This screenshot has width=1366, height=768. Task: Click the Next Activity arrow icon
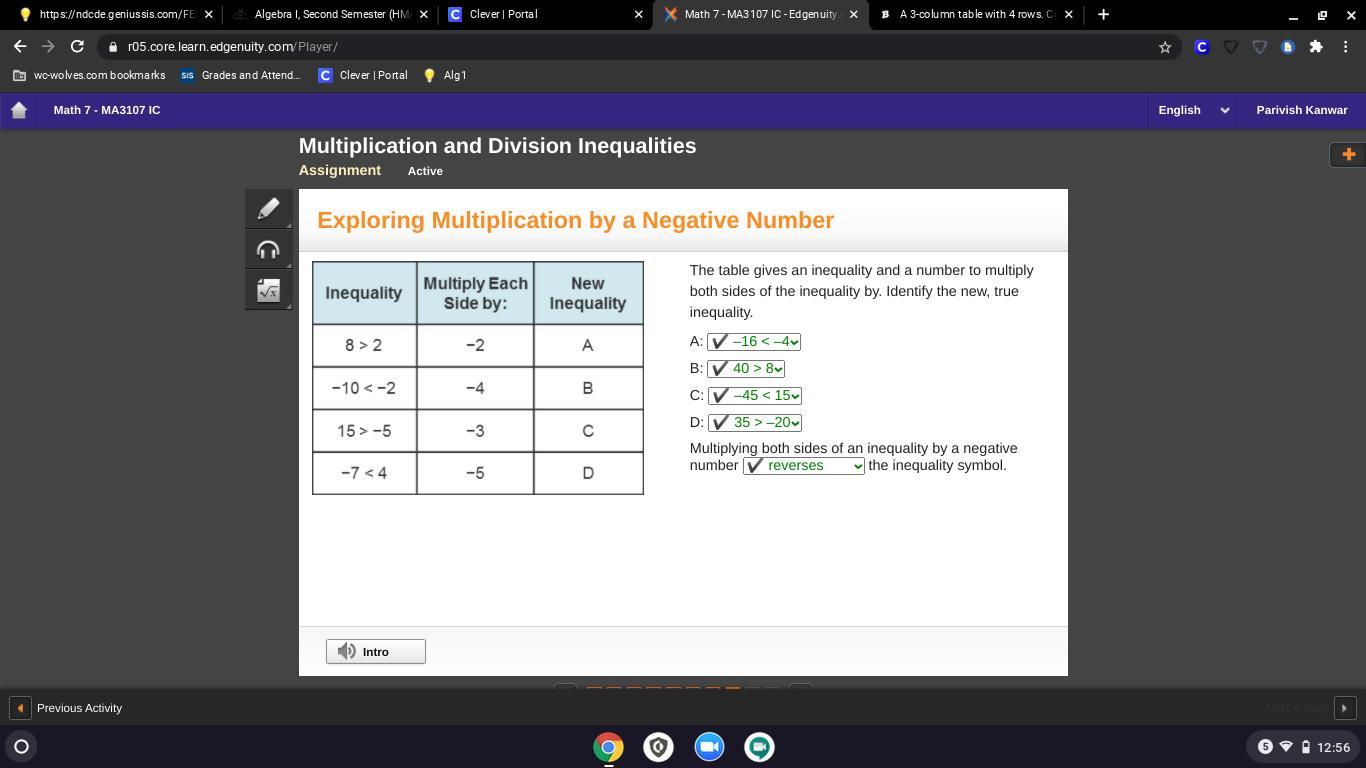(1345, 708)
